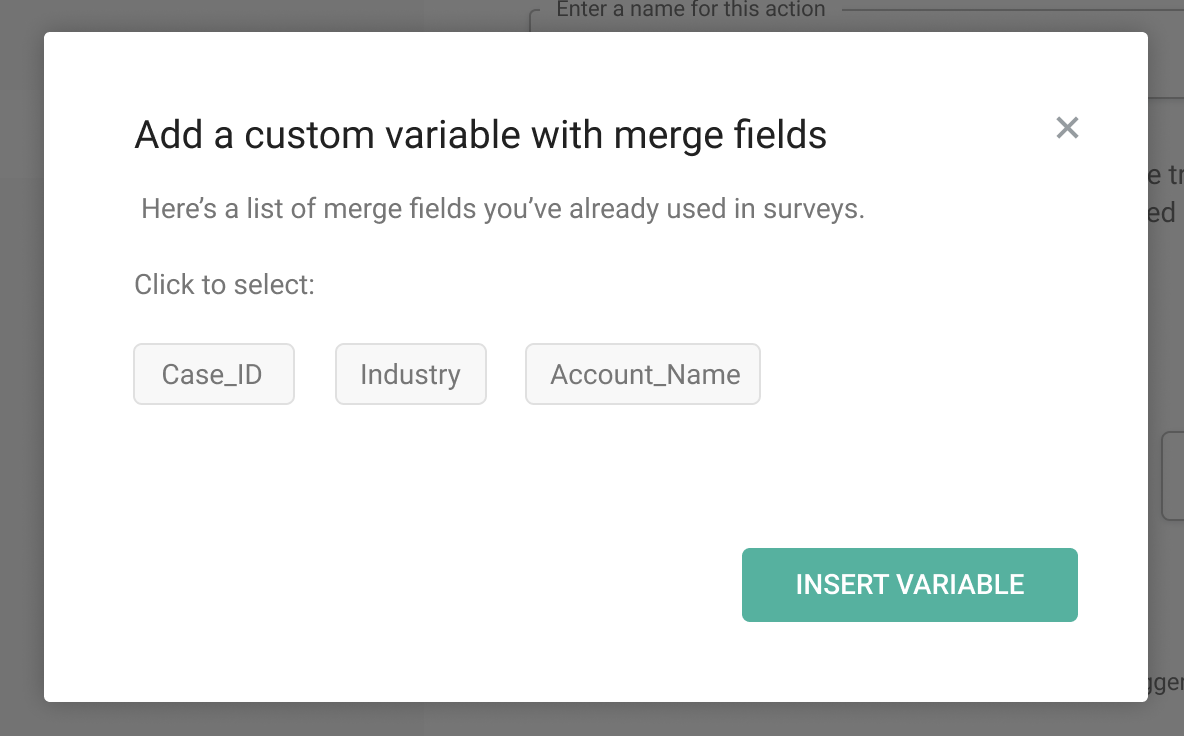Click the INSERT VARIABLE button

(909, 585)
